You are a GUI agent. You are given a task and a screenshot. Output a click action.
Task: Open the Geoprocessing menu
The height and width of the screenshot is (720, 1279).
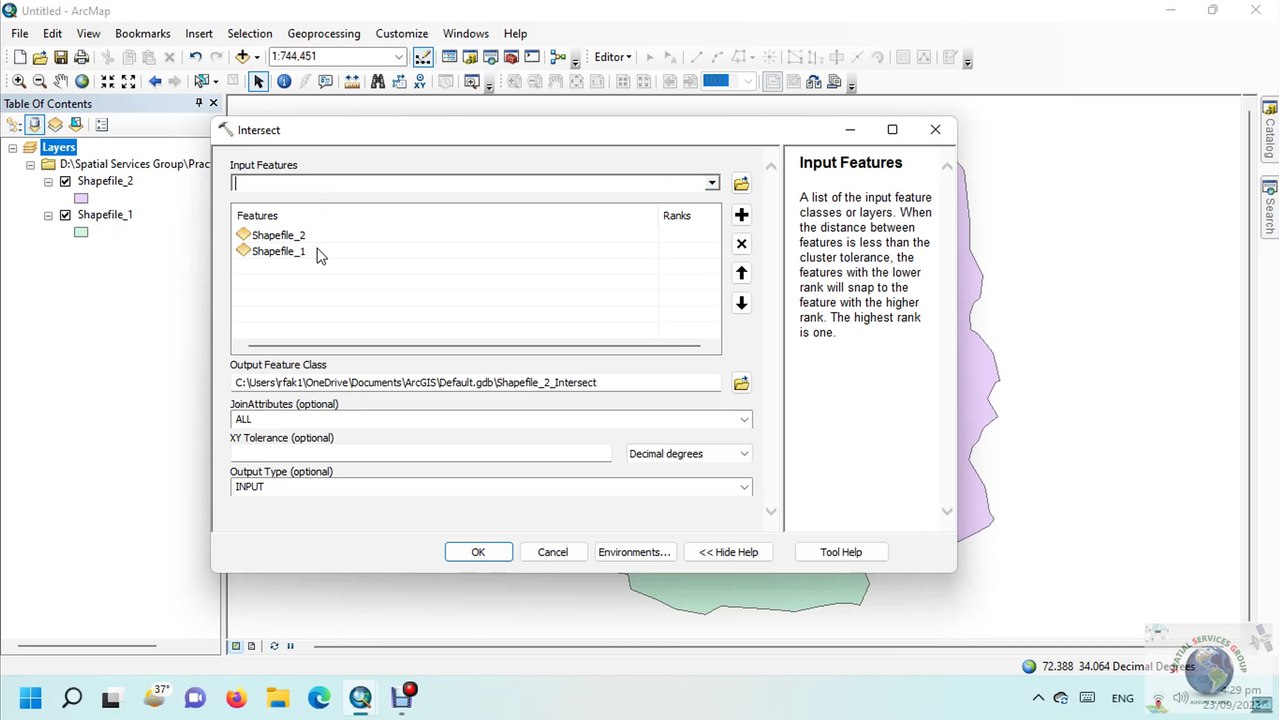click(x=325, y=33)
